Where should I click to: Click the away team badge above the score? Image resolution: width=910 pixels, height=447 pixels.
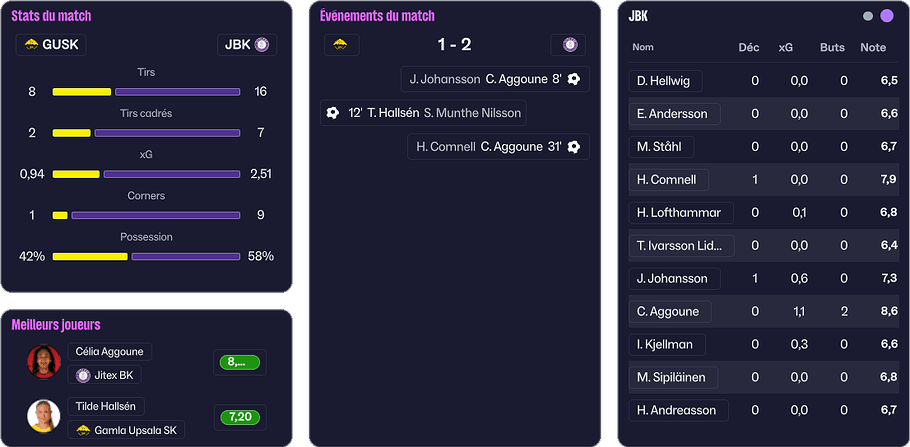570,45
